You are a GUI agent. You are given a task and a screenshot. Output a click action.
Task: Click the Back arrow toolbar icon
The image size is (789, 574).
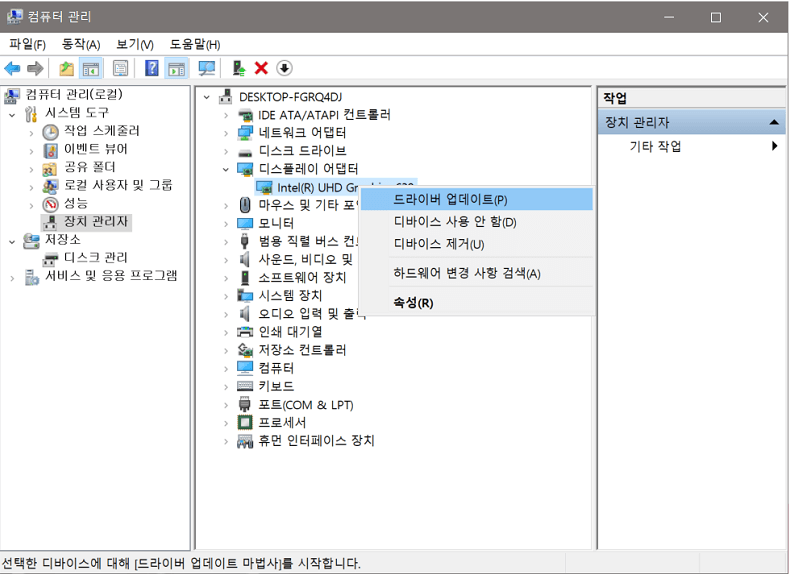coord(12,68)
